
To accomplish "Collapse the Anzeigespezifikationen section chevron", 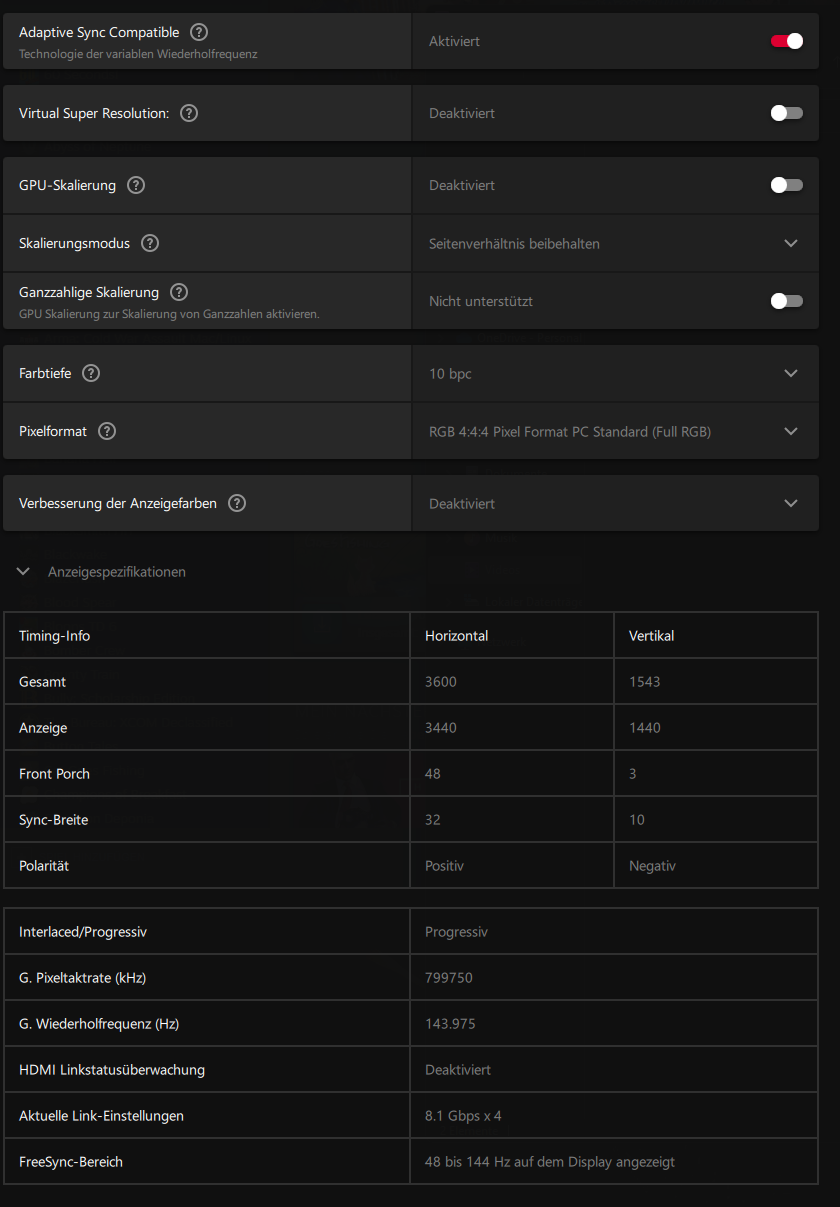I will [x=24, y=572].
